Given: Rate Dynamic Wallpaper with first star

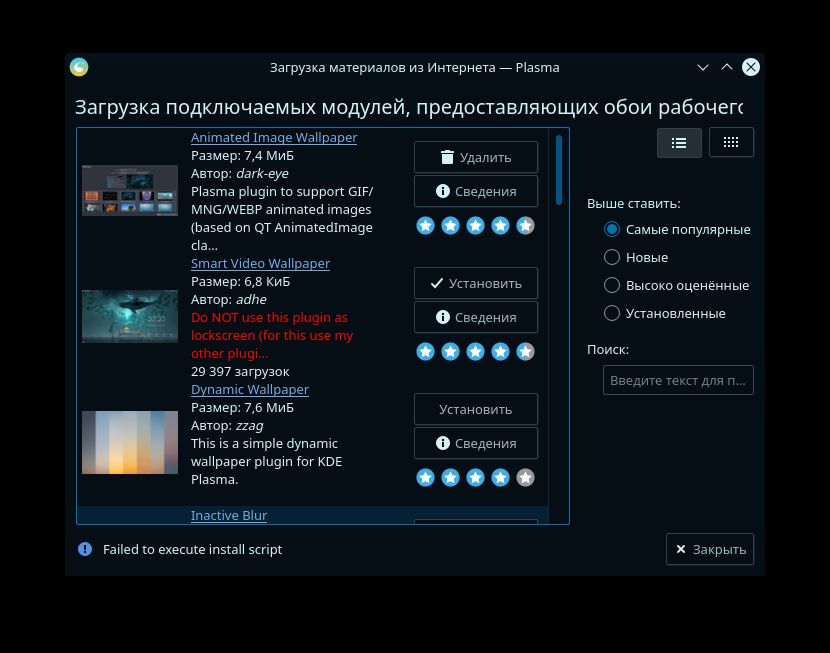Looking at the screenshot, I should pyautogui.click(x=426, y=477).
